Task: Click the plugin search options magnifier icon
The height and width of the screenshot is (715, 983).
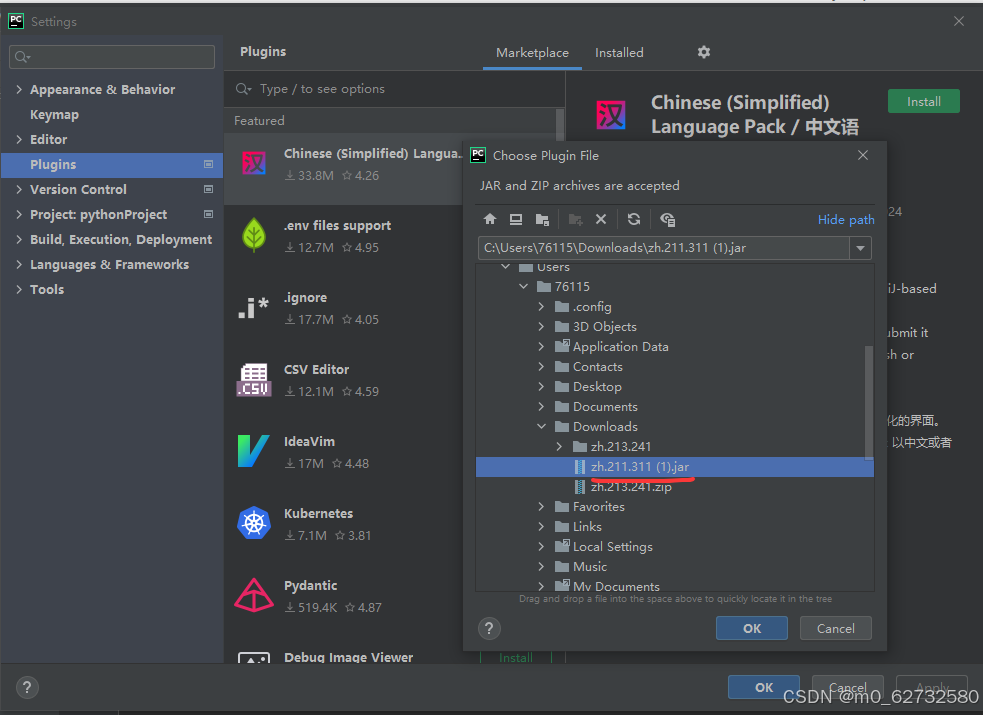Action: tap(243, 89)
